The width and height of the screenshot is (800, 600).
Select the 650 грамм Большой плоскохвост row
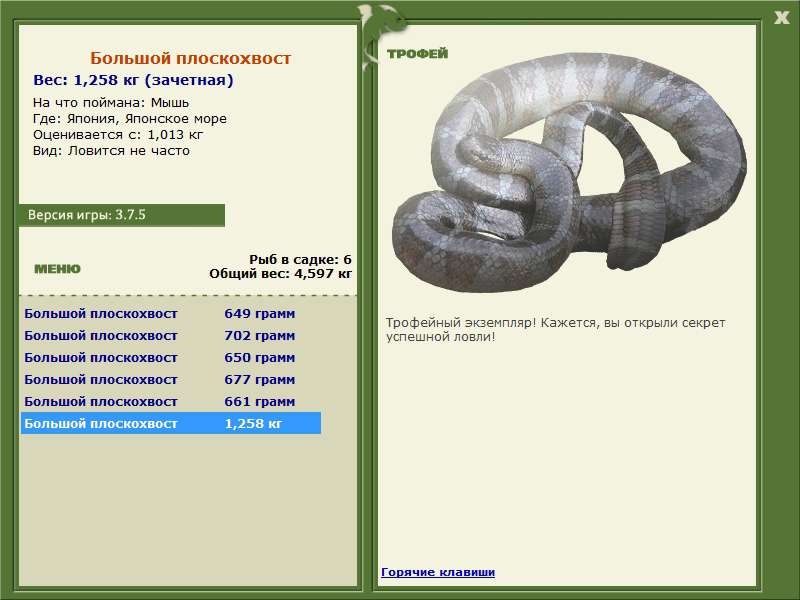170,357
